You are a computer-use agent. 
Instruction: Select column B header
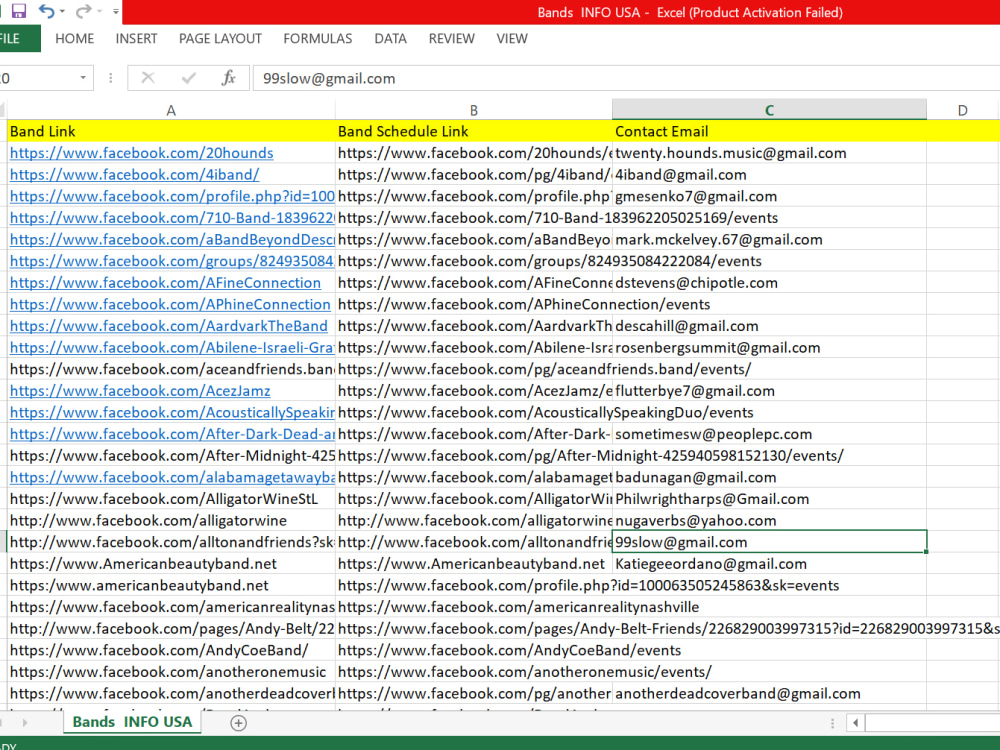tap(474, 110)
